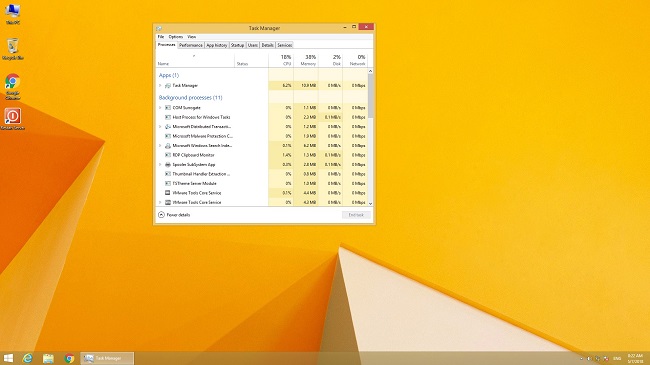Click the Microsoft Windows Search Indexer icon
The height and width of the screenshot is (365, 650).
(x=167, y=146)
